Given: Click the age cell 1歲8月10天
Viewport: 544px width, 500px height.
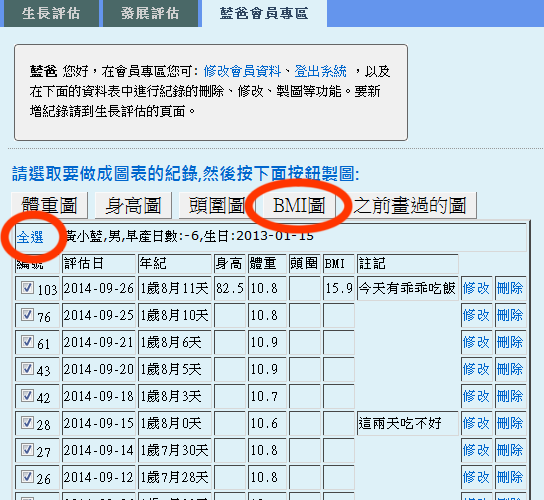Looking at the screenshot, I should coord(174,315).
